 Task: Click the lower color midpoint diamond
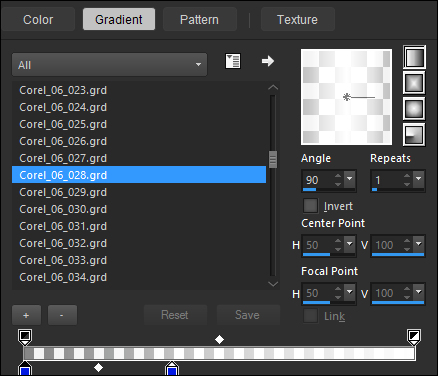pyautogui.click(x=98, y=367)
